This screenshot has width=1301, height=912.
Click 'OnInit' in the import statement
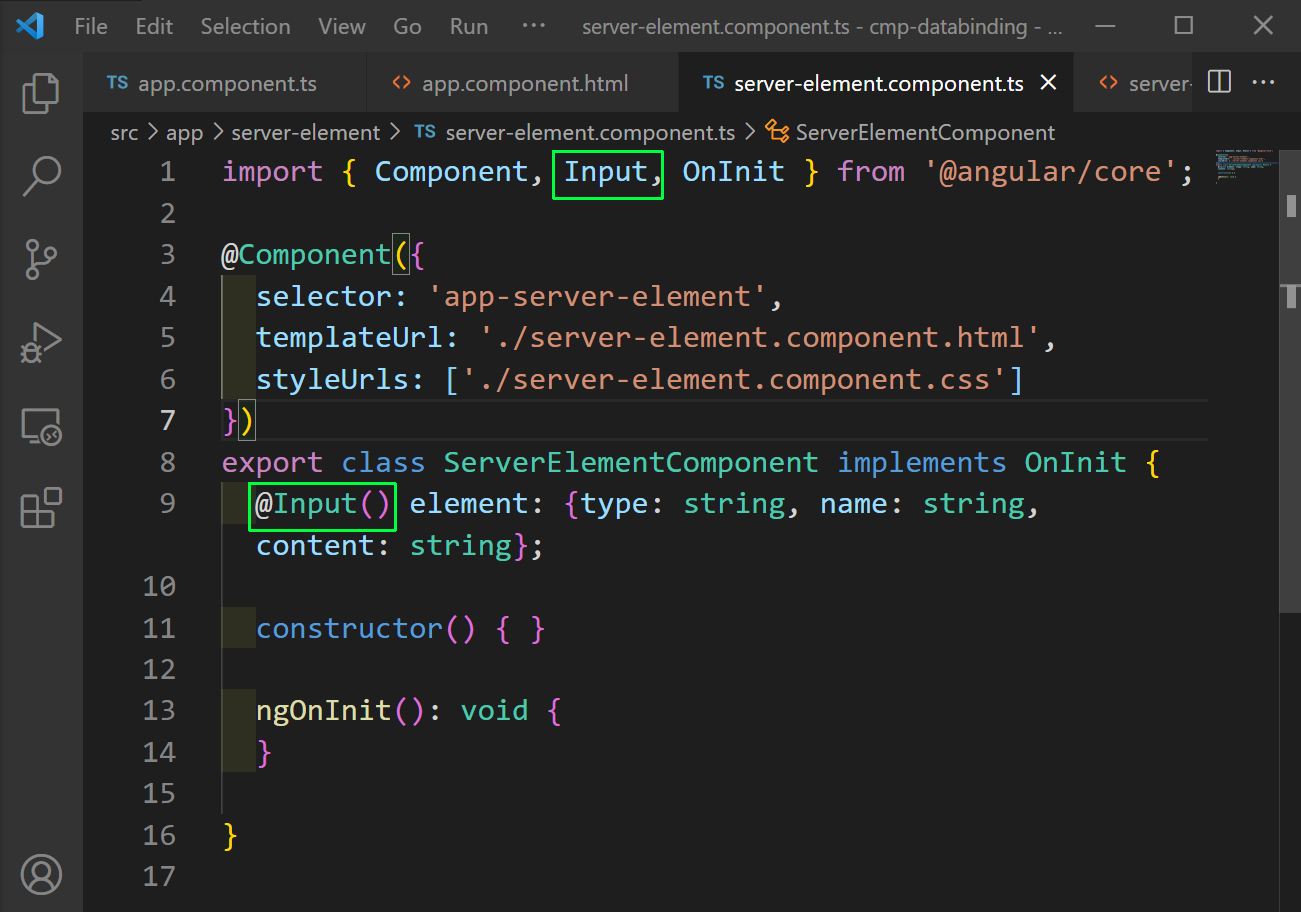[733, 172]
